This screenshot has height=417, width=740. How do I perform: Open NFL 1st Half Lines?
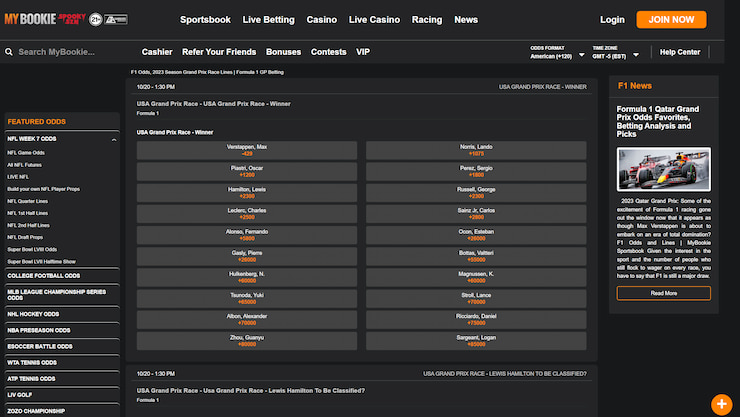[x=27, y=213]
